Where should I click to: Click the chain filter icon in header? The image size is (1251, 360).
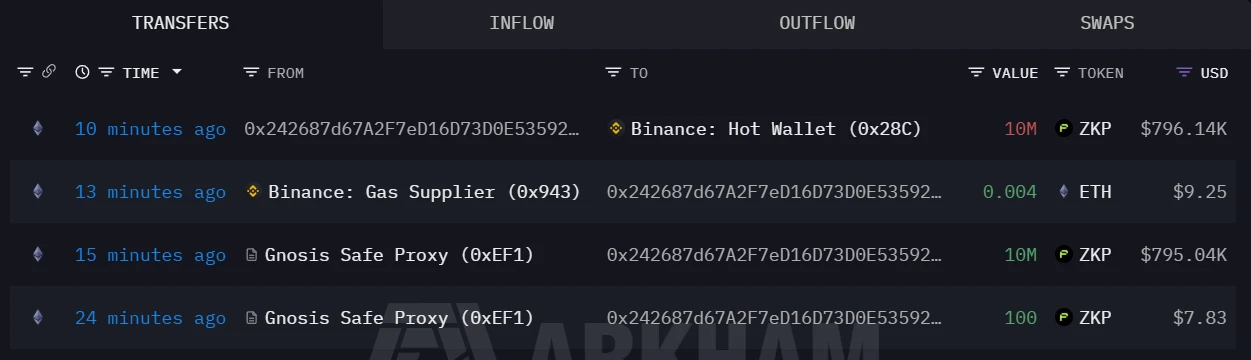point(48,72)
